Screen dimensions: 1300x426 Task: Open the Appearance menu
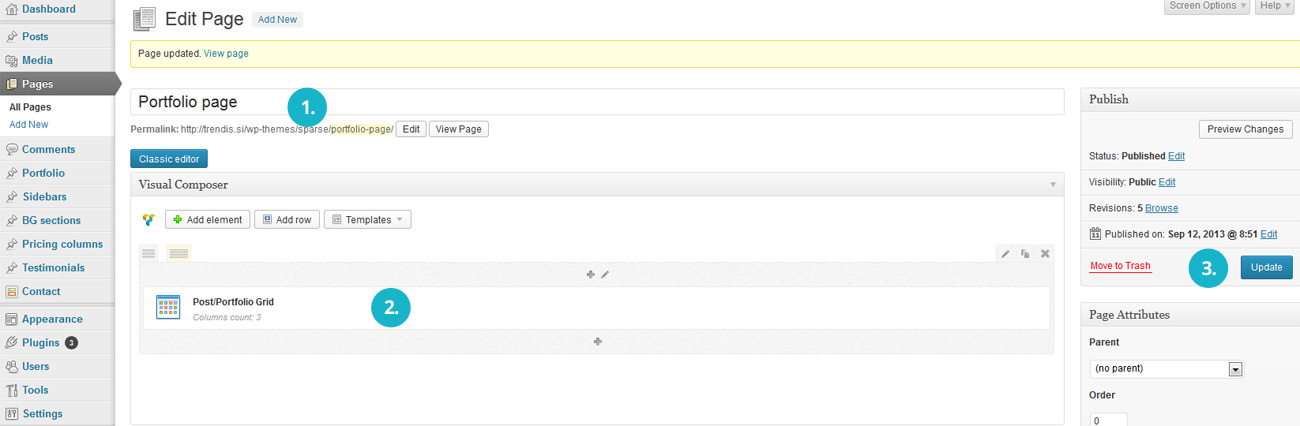(x=52, y=319)
